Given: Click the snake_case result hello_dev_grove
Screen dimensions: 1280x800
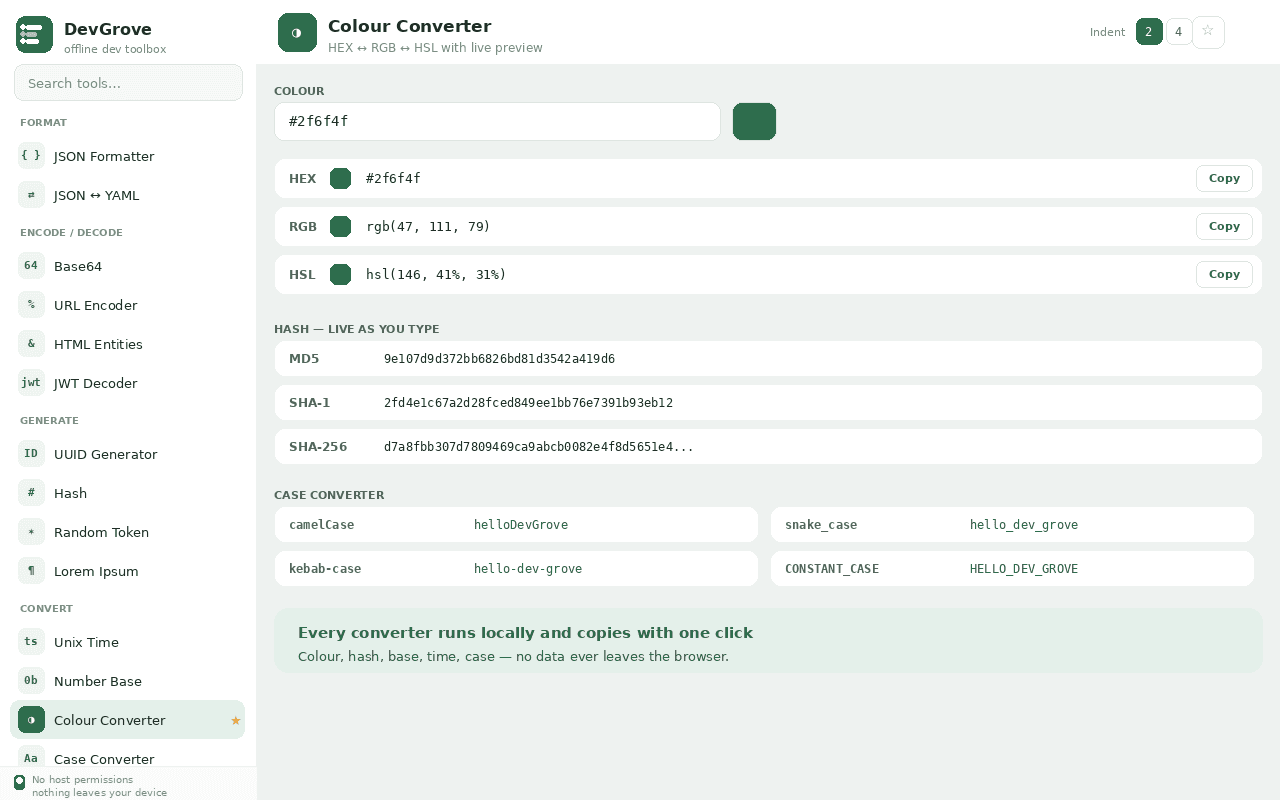Looking at the screenshot, I should coord(1024,525).
